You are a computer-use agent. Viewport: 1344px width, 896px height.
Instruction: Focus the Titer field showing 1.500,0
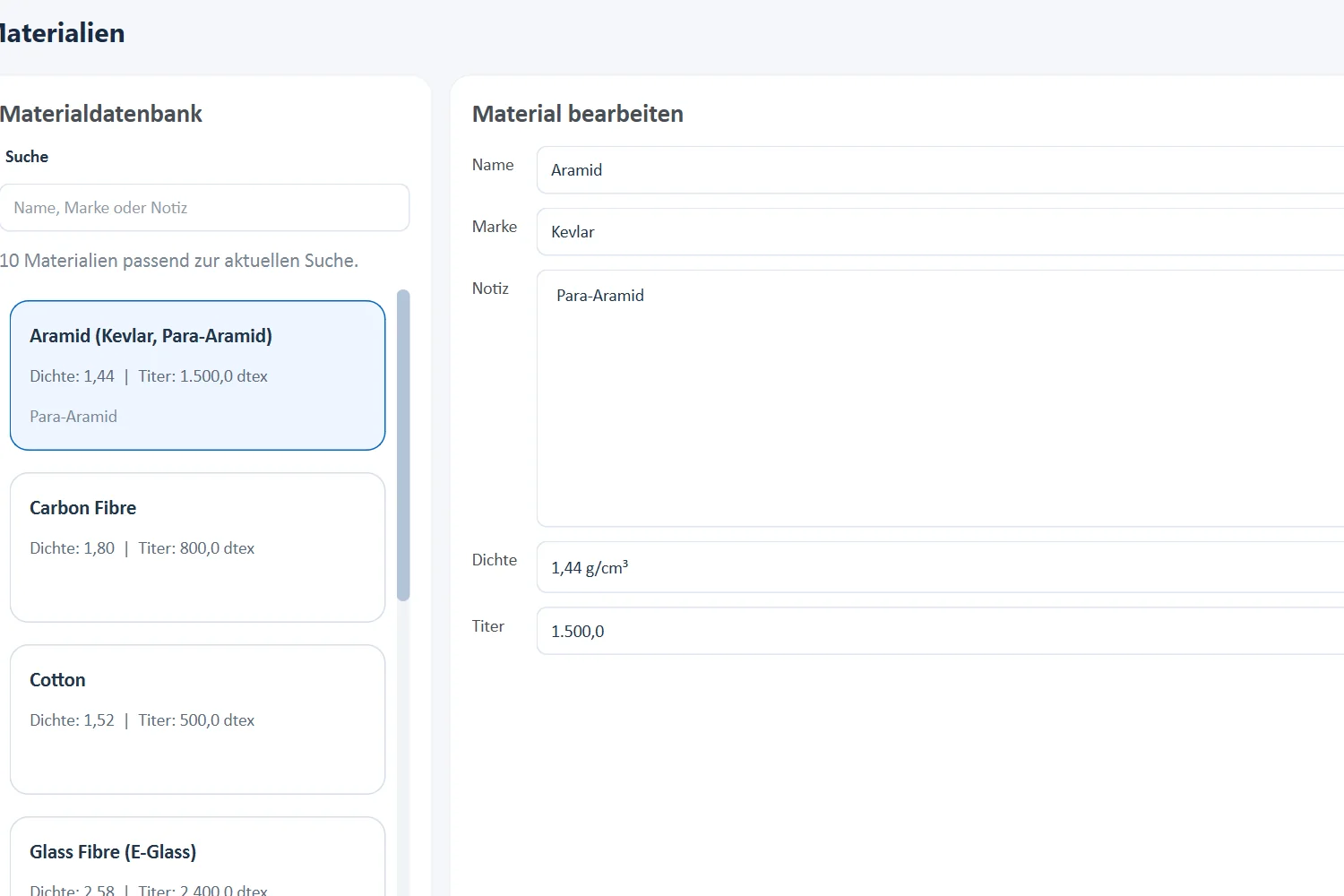(940, 631)
